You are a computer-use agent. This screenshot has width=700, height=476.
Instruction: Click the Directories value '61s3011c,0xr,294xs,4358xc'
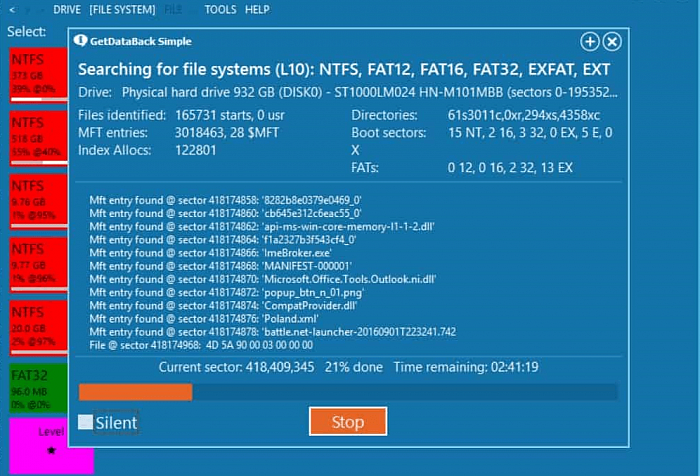point(524,115)
